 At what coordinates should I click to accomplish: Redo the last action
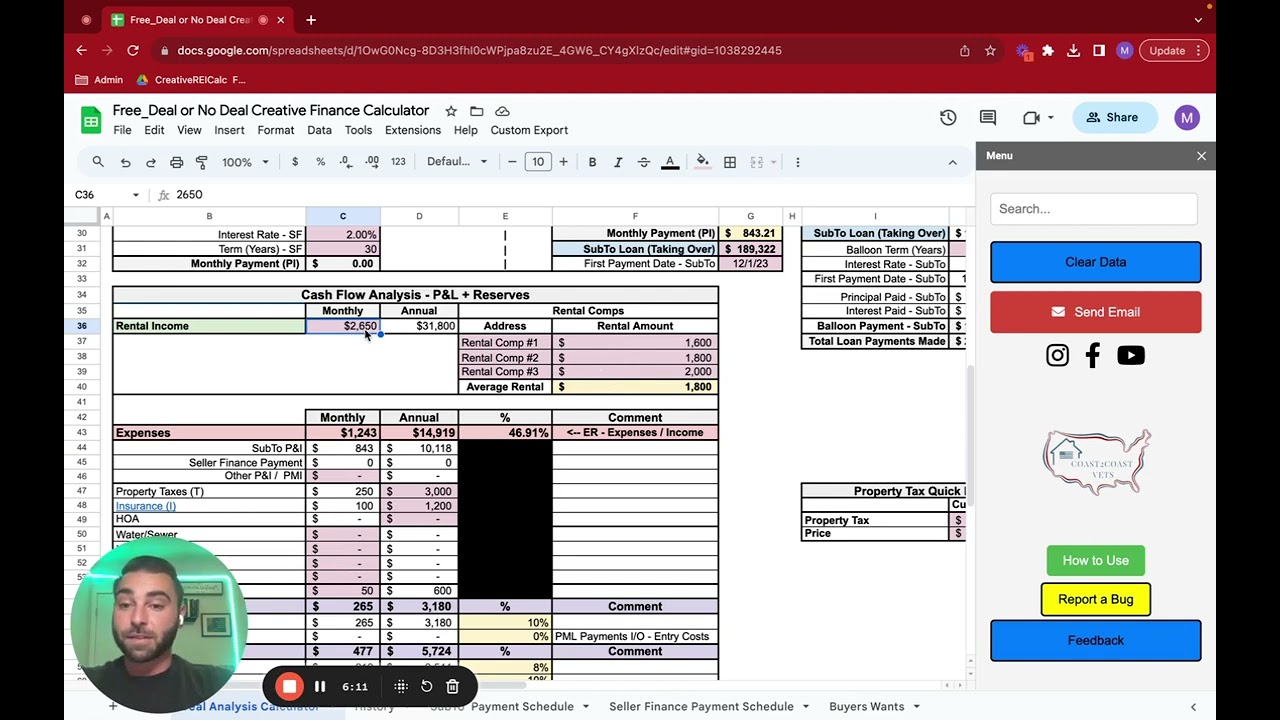151,162
